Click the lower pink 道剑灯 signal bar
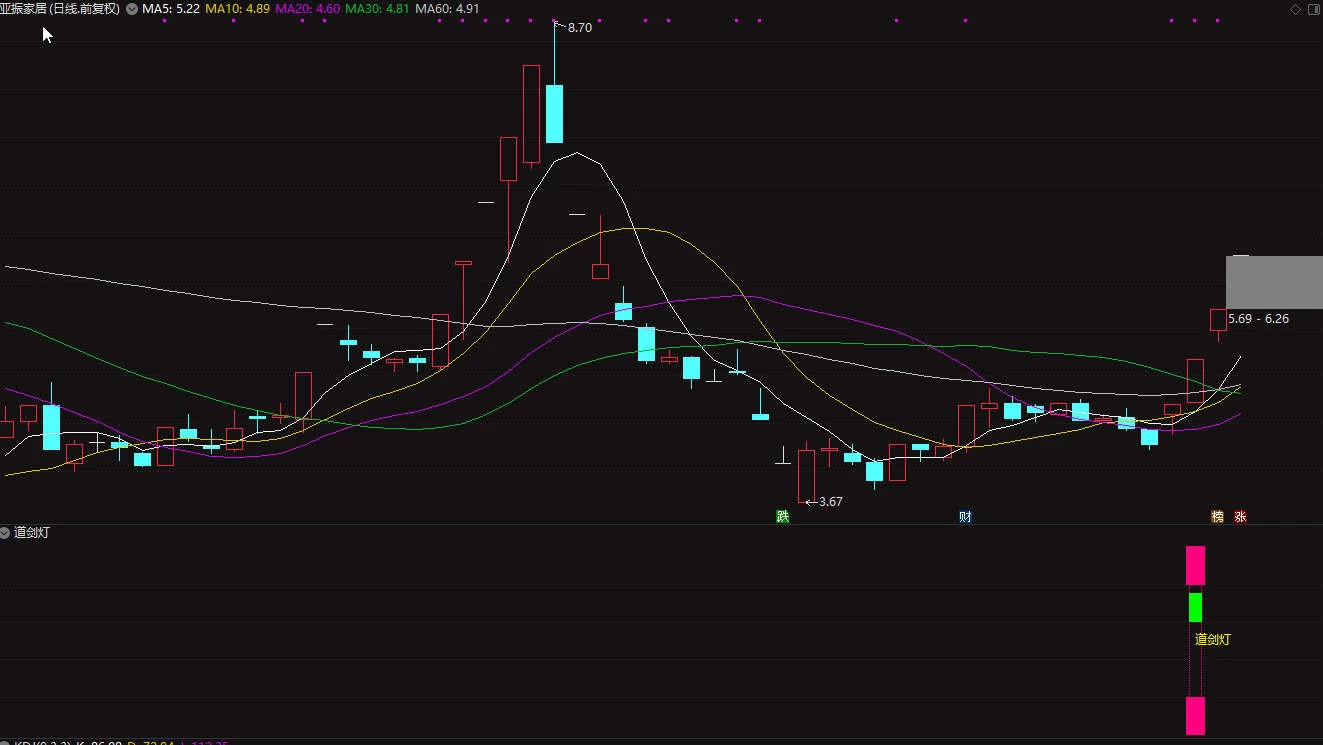 point(1195,716)
